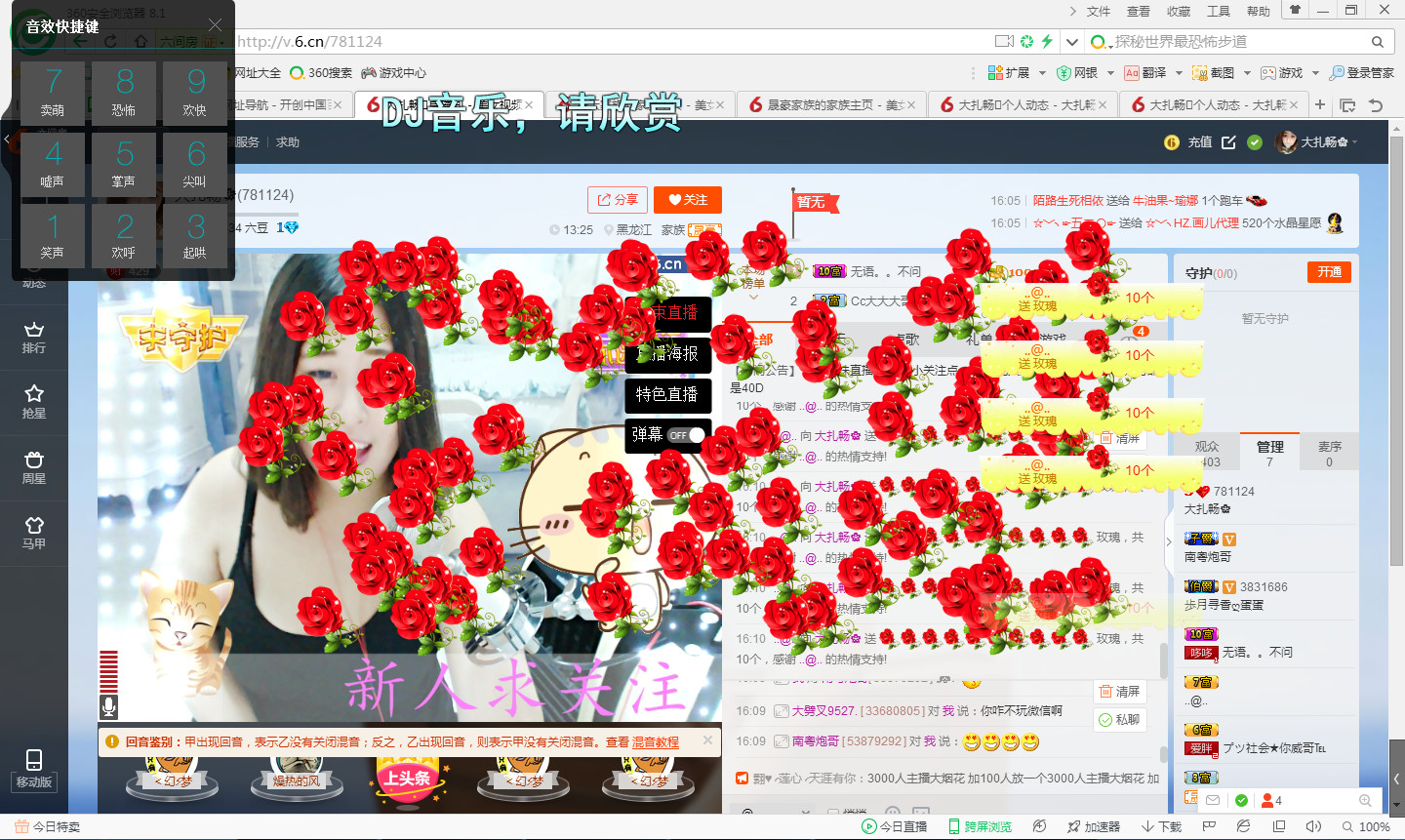Click 下载 in status bar

pos(1161,827)
